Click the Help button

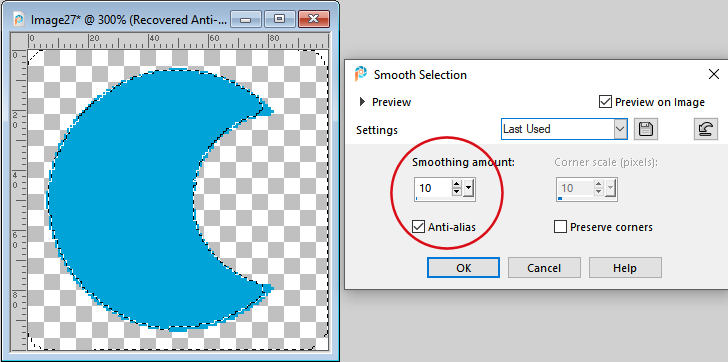pos(625,268)
